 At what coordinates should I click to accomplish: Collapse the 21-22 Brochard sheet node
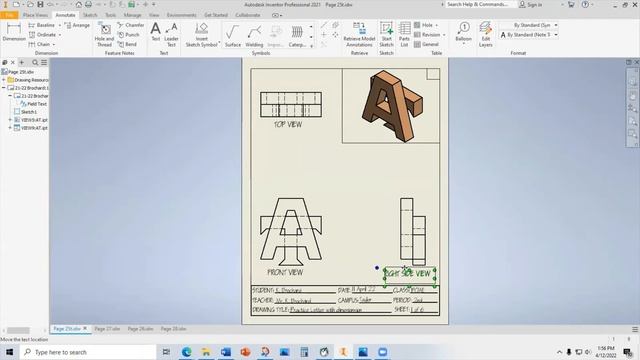4,88
